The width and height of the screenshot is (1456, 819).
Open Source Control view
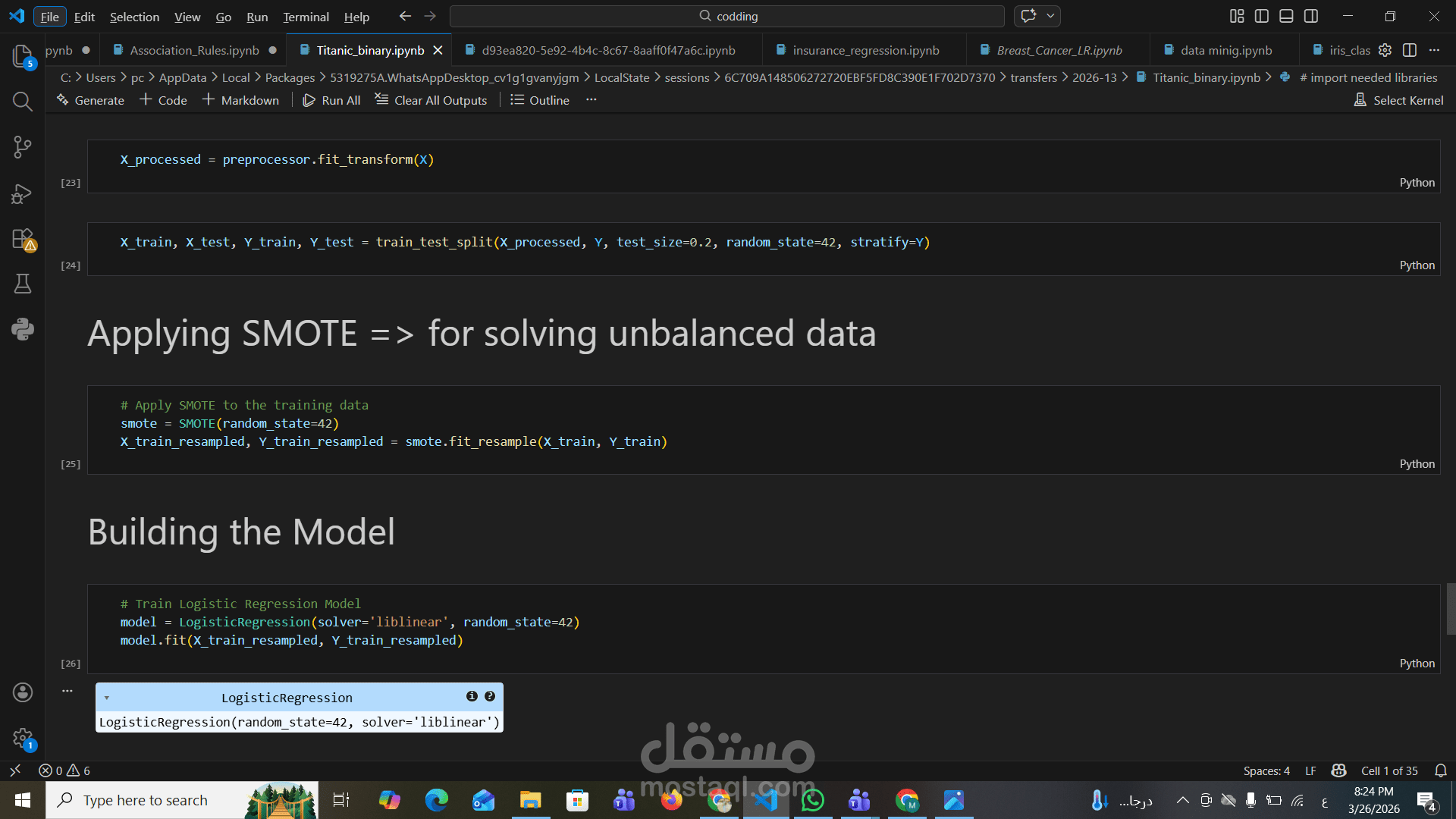(x=22, y=147)
